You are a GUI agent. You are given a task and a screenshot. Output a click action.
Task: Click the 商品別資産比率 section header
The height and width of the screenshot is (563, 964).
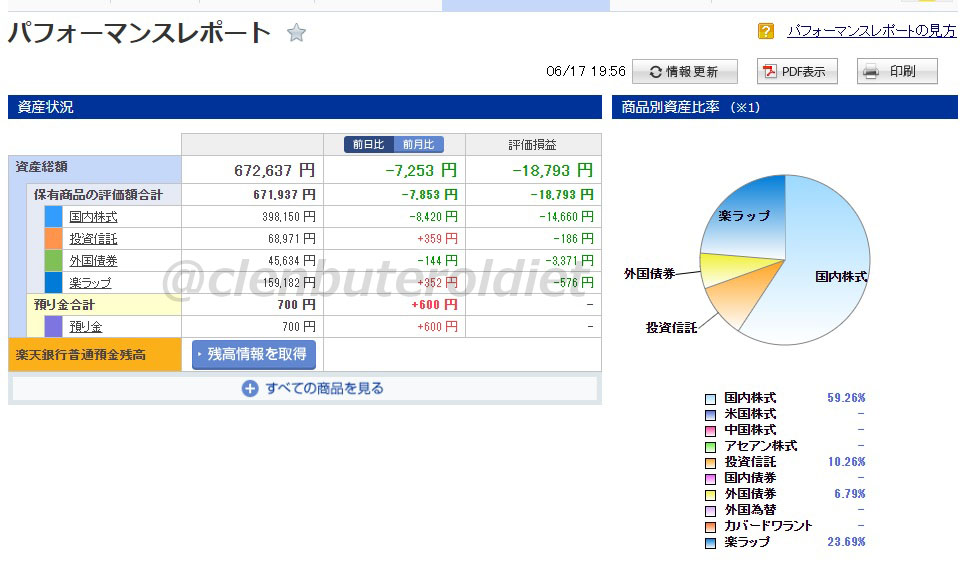(x=784, y=107)
